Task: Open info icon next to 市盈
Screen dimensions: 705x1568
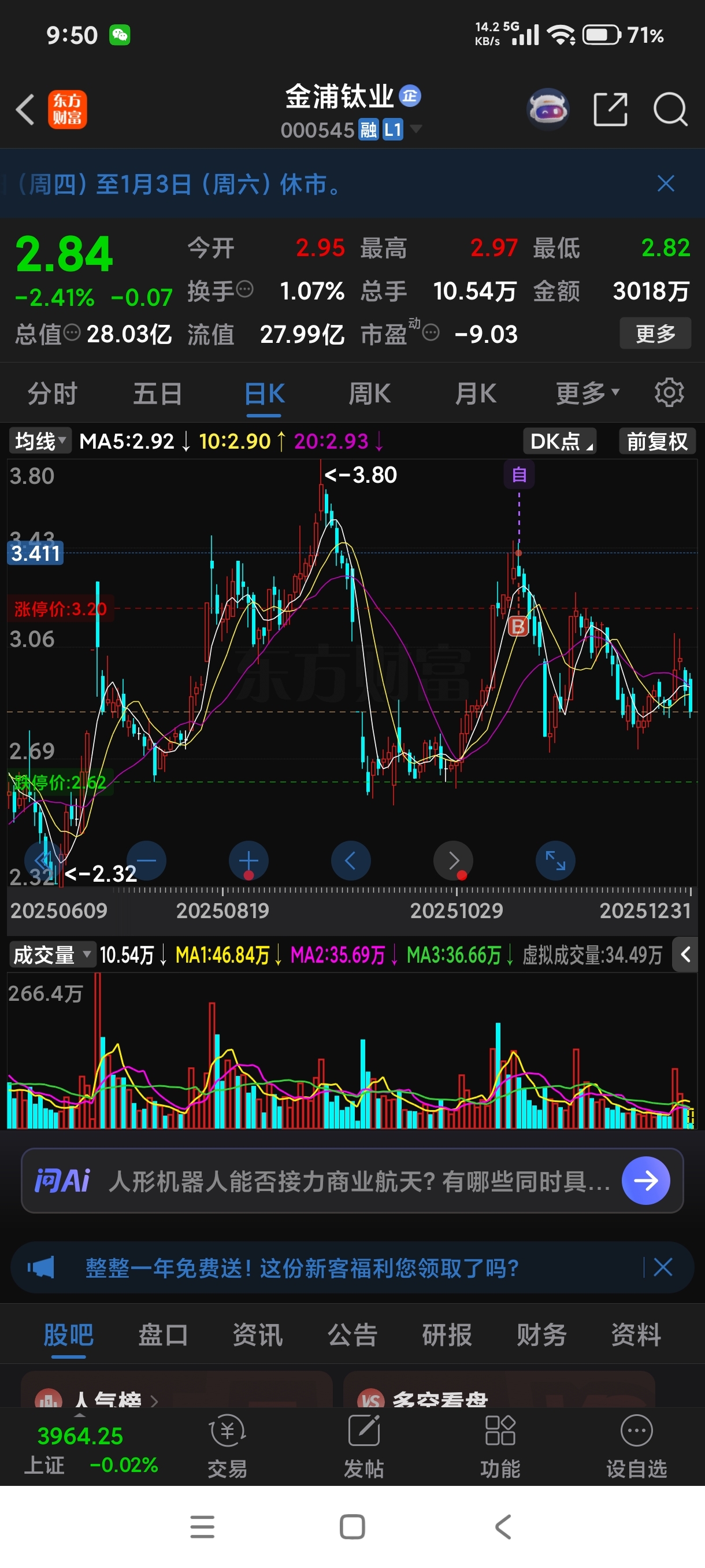Action: click(x=431, y=332)
